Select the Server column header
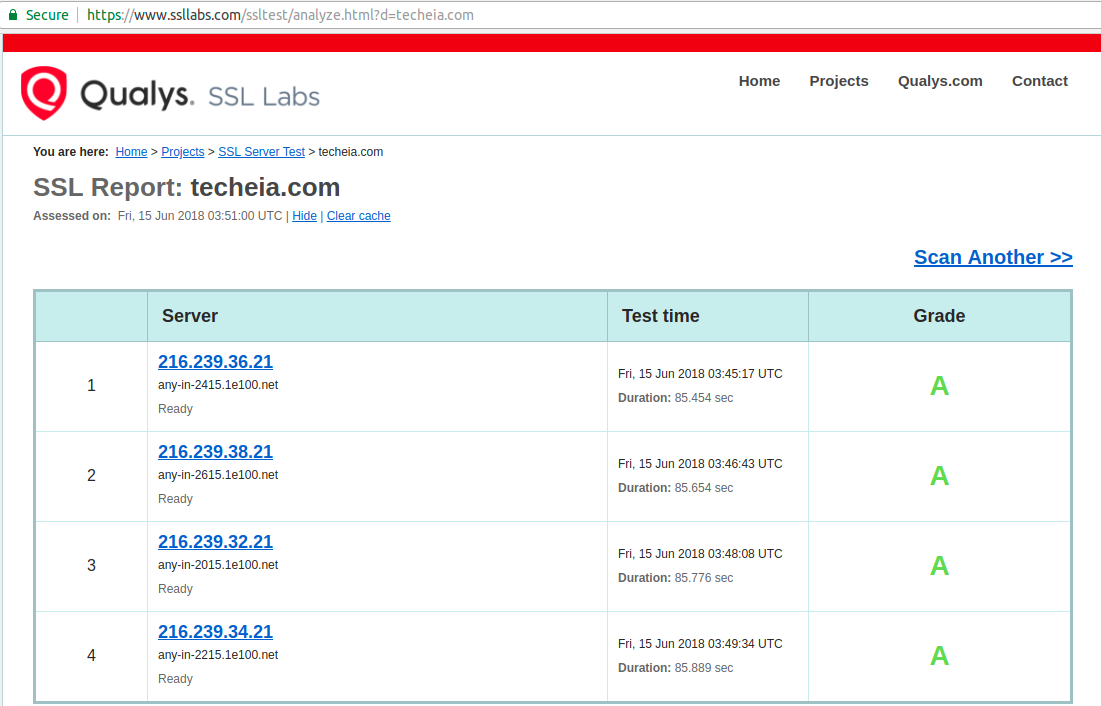The height and width of the screenshot is (706, 1101). (188, 315)
